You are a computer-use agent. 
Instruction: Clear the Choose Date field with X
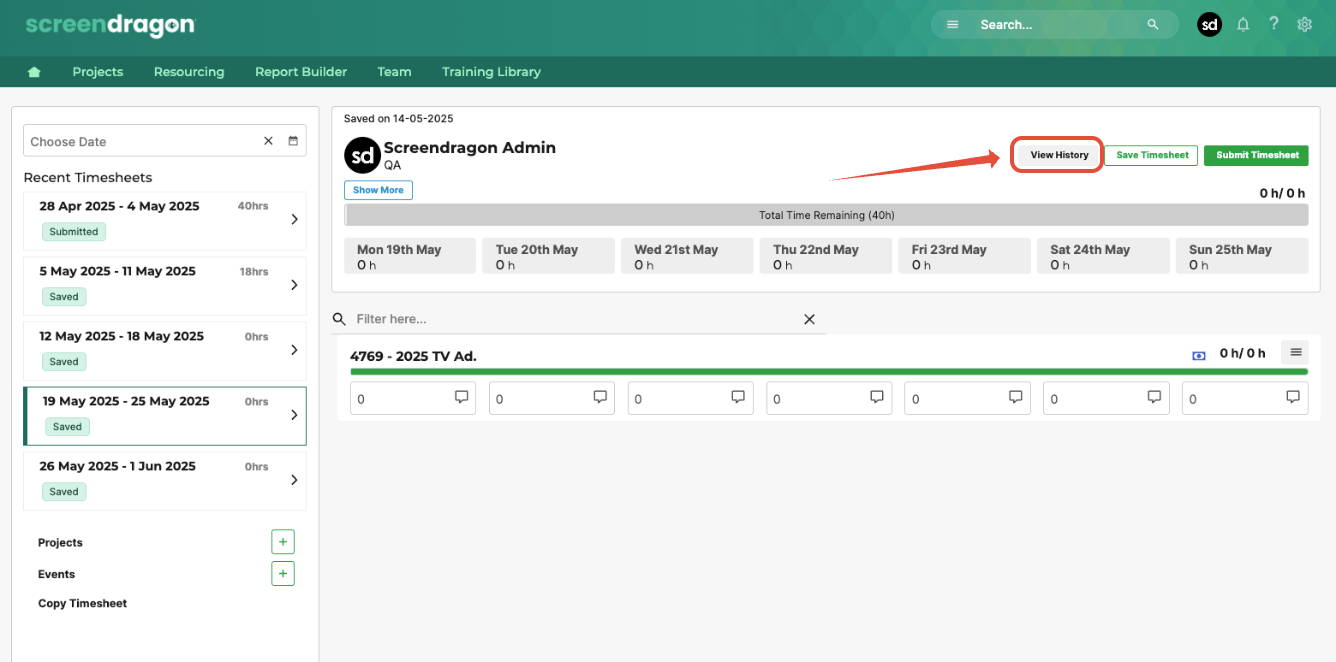coord(268,141)
